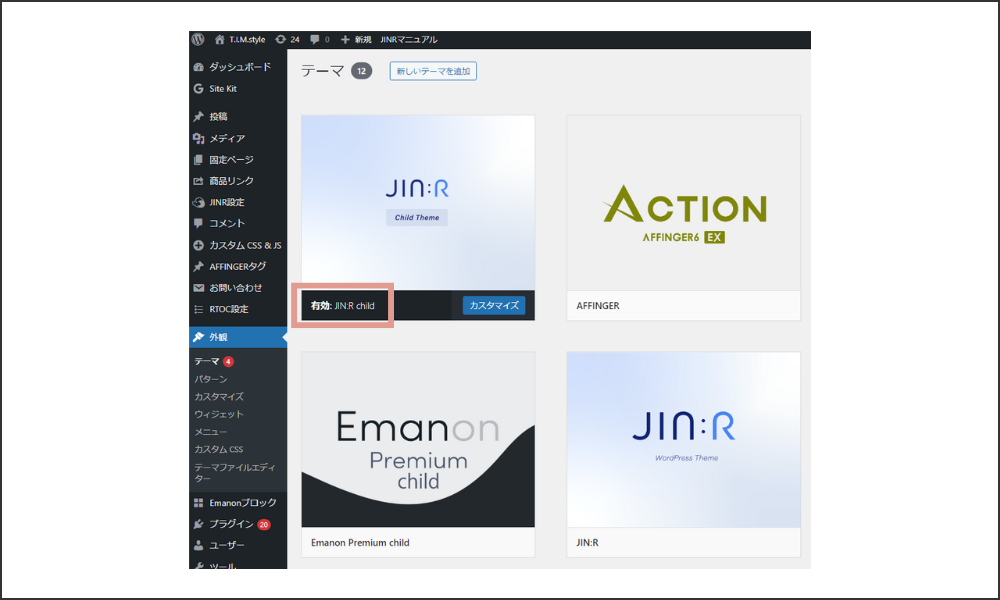Open the パターン submenu link
Image resolution: width=1000 pixels, height=600 pixels.
coord(210,379)
